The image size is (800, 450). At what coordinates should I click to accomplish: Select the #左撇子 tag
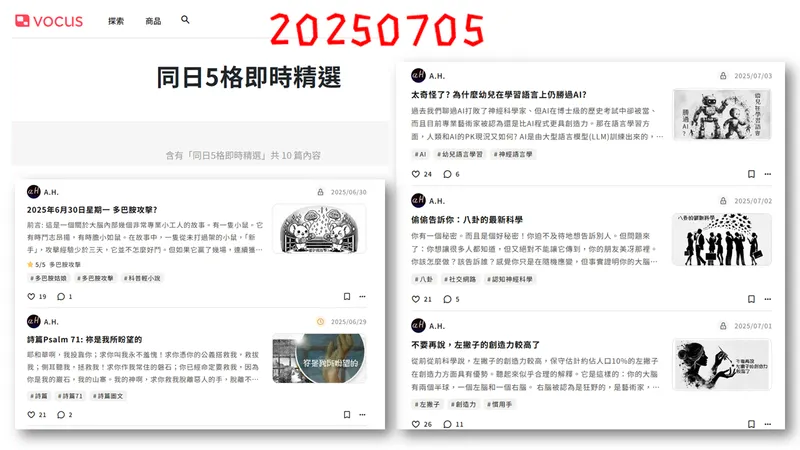[x=427, y=404]
